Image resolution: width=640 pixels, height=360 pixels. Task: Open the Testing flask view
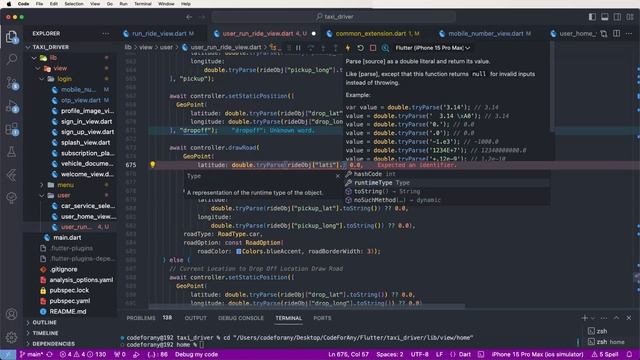point(11,152)
